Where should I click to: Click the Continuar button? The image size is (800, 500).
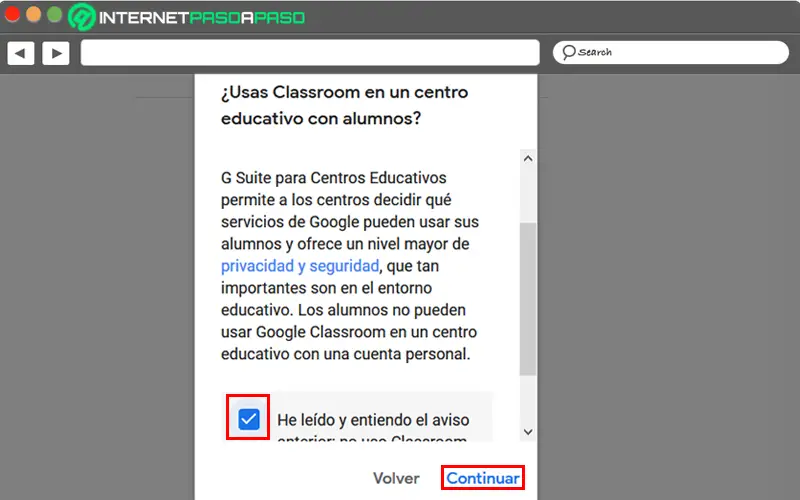click(483, 478)
